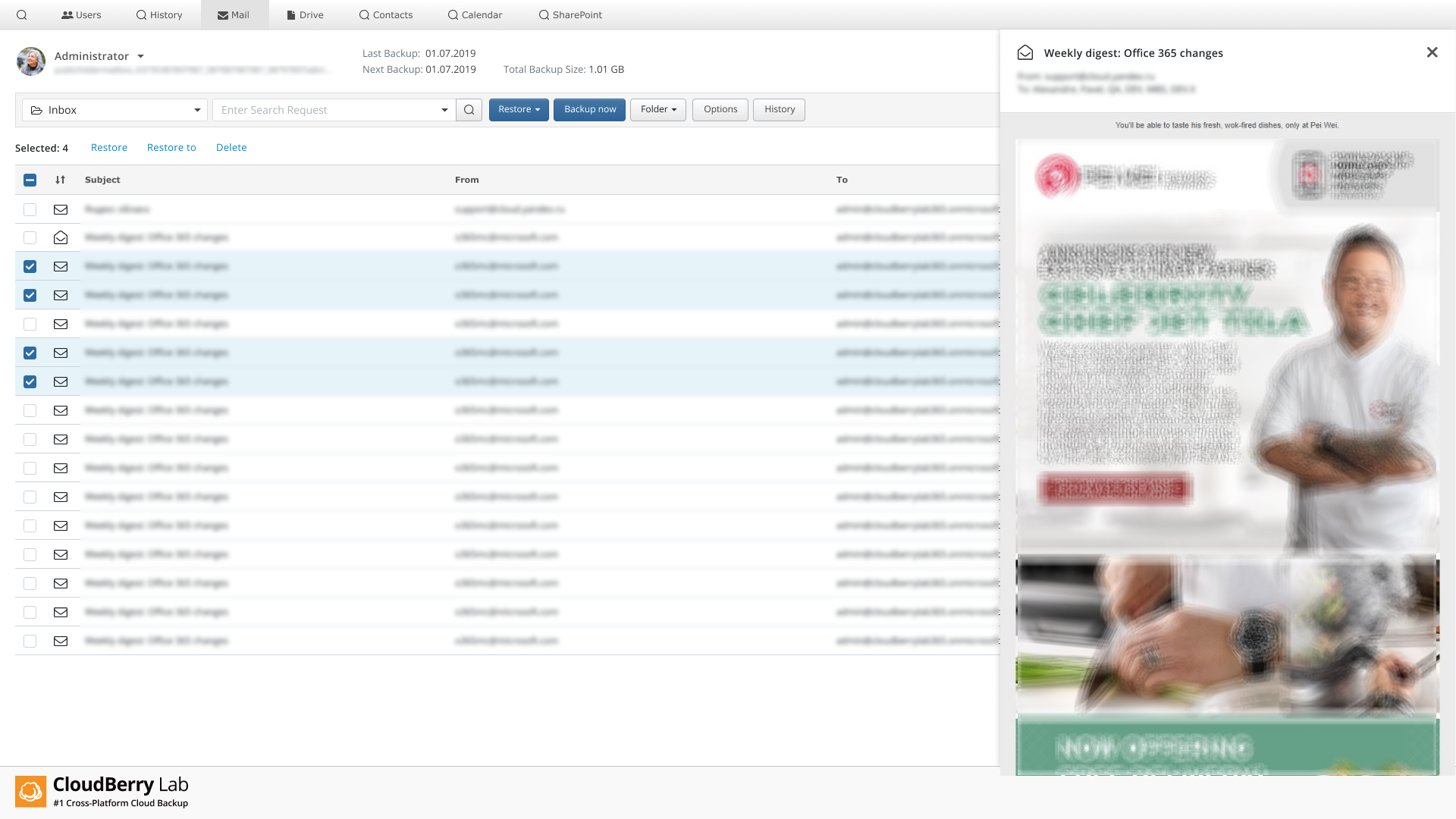Click the Administrator avatar picture
Screen dimensions: 1456x819
(x=31, y=61)
